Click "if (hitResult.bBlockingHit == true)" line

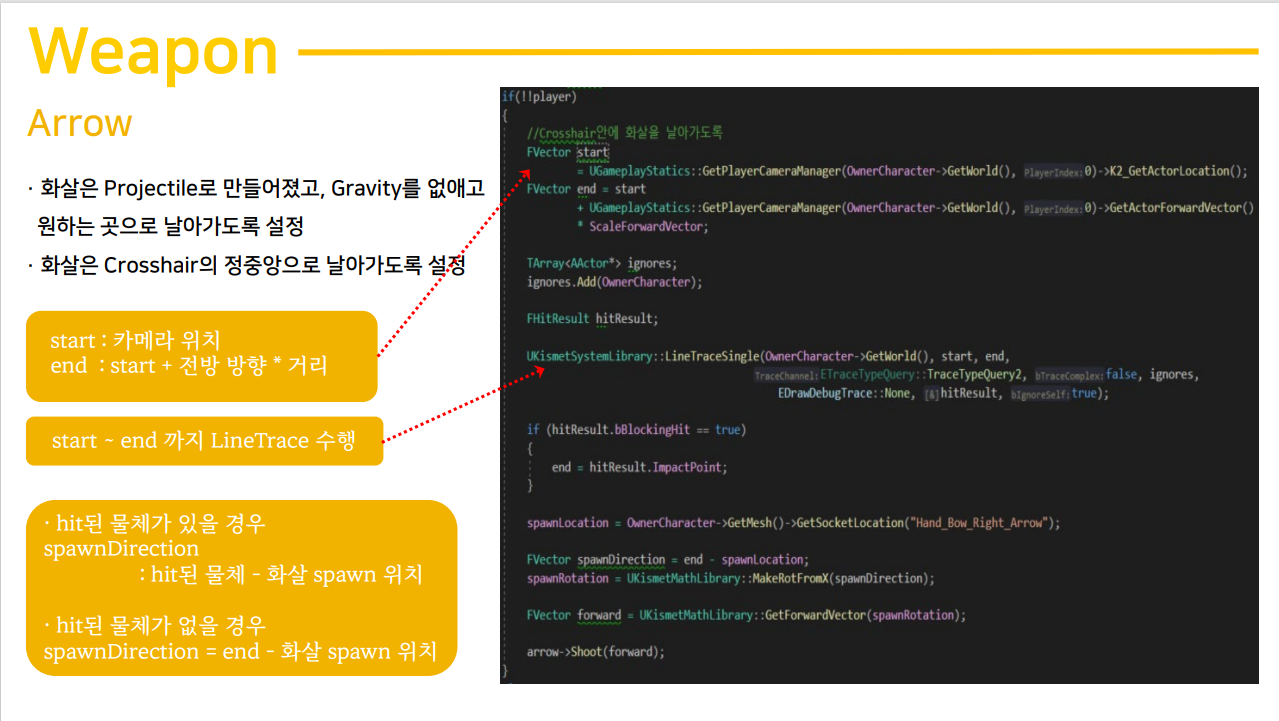click(636, 430)
